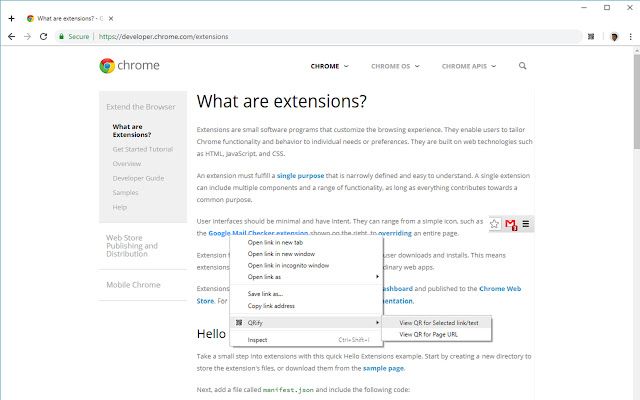Click the vertical scrollbar thumb
The height and width of the screenshot is (400, 640).
point(636,102)
